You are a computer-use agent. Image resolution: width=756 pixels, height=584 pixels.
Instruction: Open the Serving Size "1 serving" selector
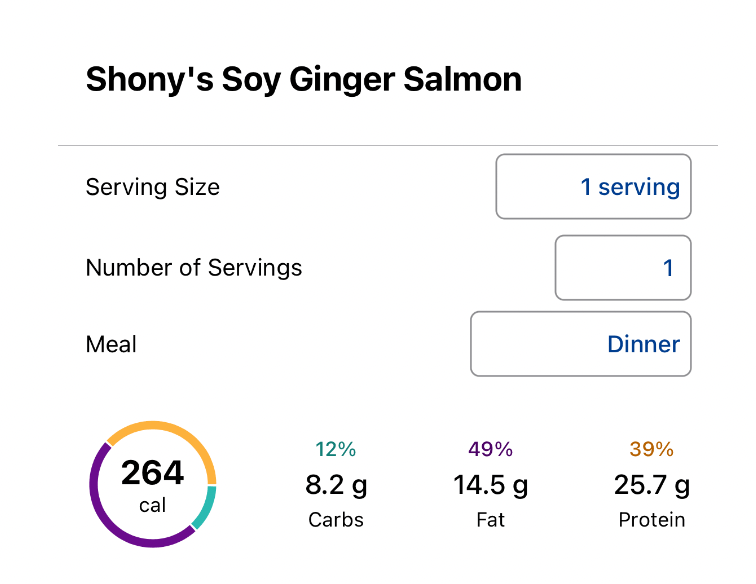click(x=593, y=187)
